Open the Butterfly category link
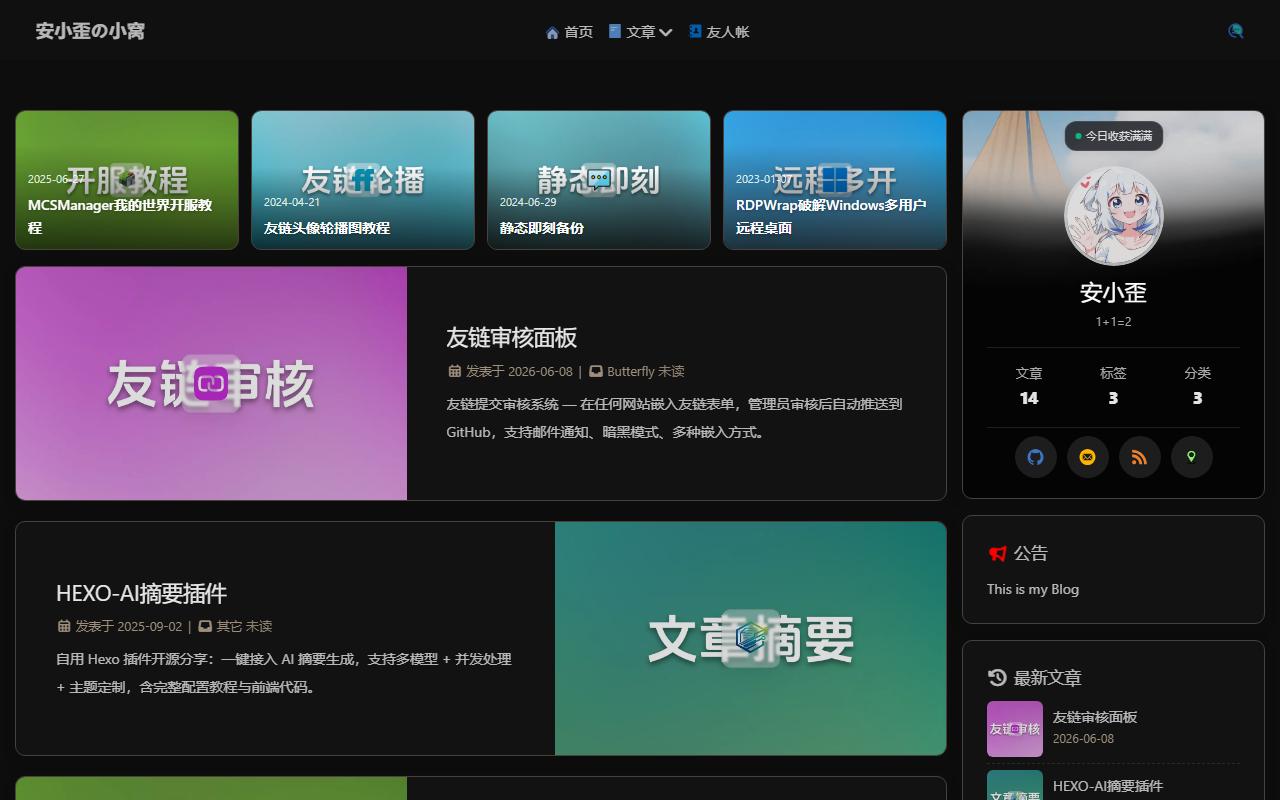 click(630, 371)
